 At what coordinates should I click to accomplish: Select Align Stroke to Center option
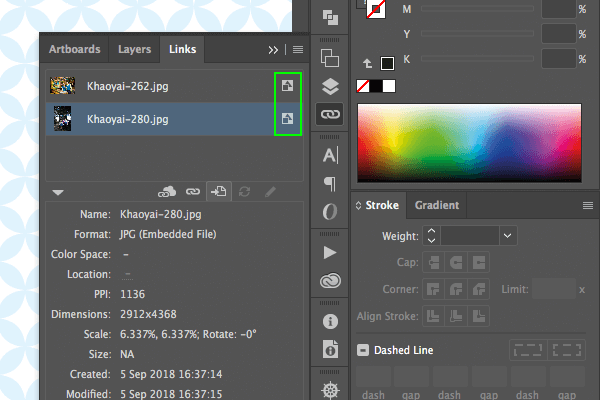coord(433,316)
